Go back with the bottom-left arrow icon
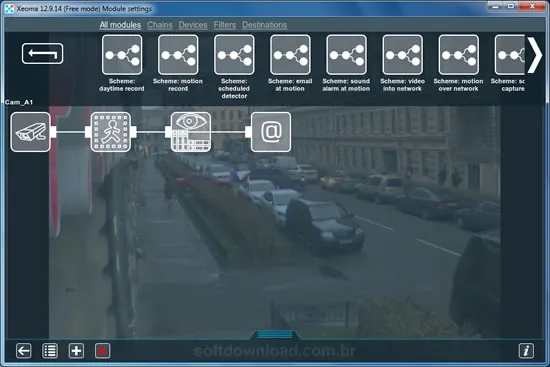Image resolution: width=550 pixels, height=367 pixels. tap(24, 351)
